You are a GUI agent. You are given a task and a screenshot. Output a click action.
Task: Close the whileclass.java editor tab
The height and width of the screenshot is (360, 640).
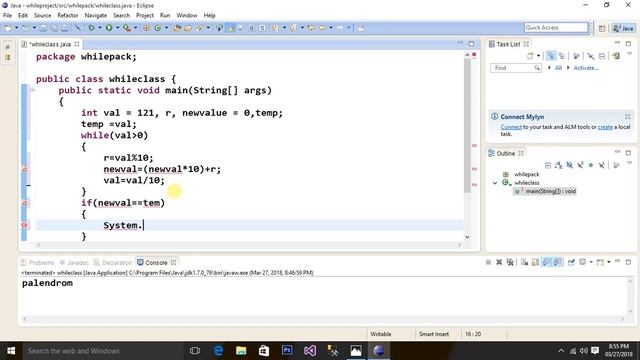coord(77,44)
